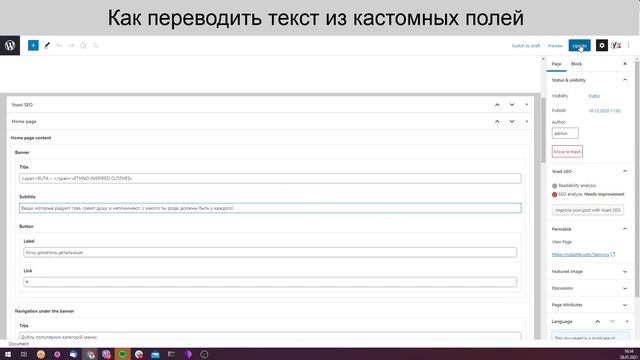Switch to the Block tab
The width and height of the screenshot is (640, 360).
[x=576, y=64]
